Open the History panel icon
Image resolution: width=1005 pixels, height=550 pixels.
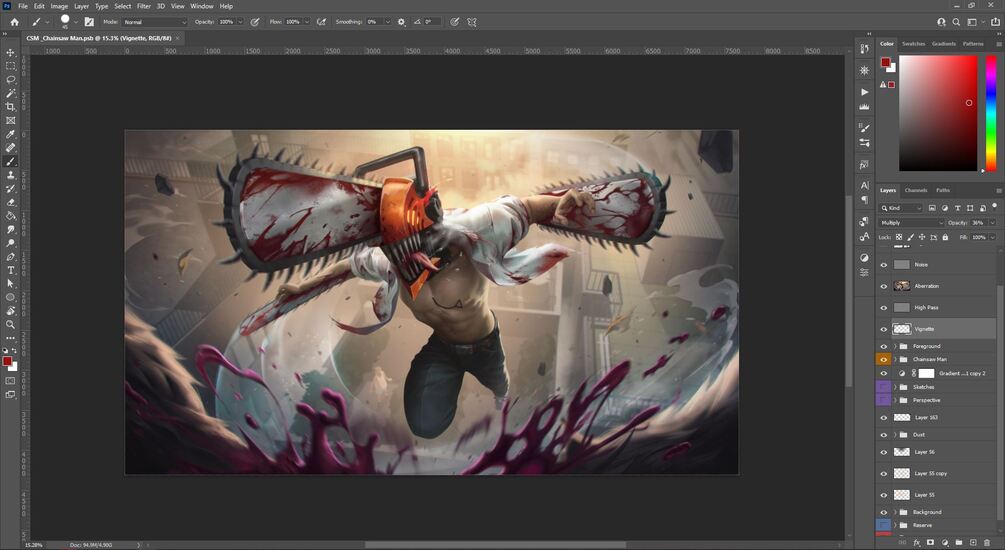pos(865,49)
